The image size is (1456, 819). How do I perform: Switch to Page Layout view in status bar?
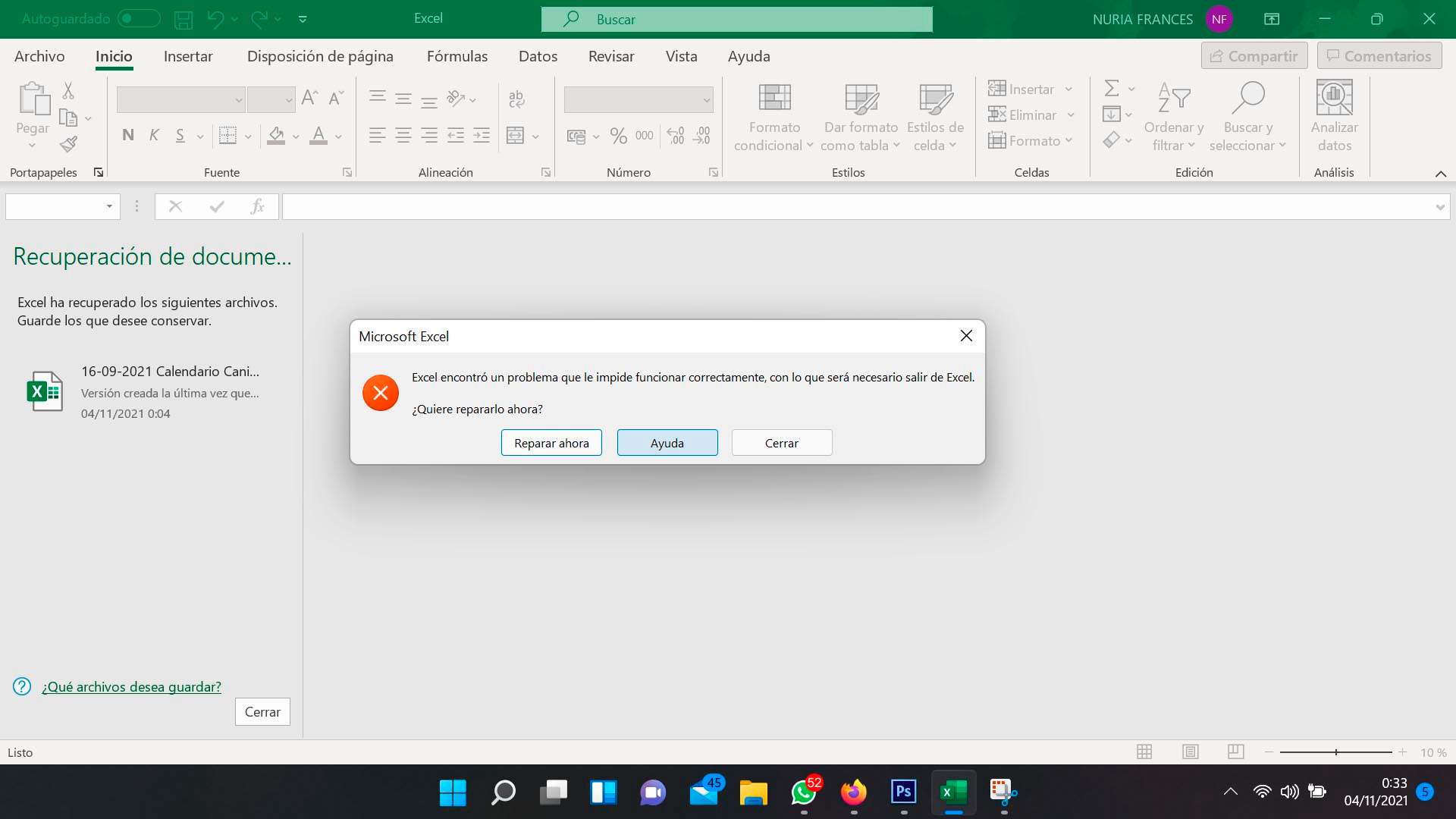1191,752
